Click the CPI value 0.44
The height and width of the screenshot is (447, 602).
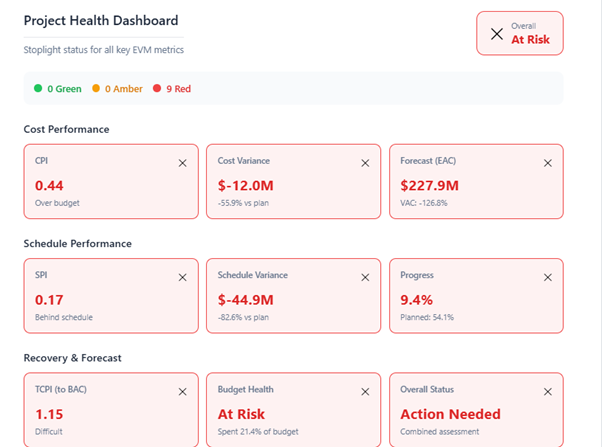tap(50, 185)
